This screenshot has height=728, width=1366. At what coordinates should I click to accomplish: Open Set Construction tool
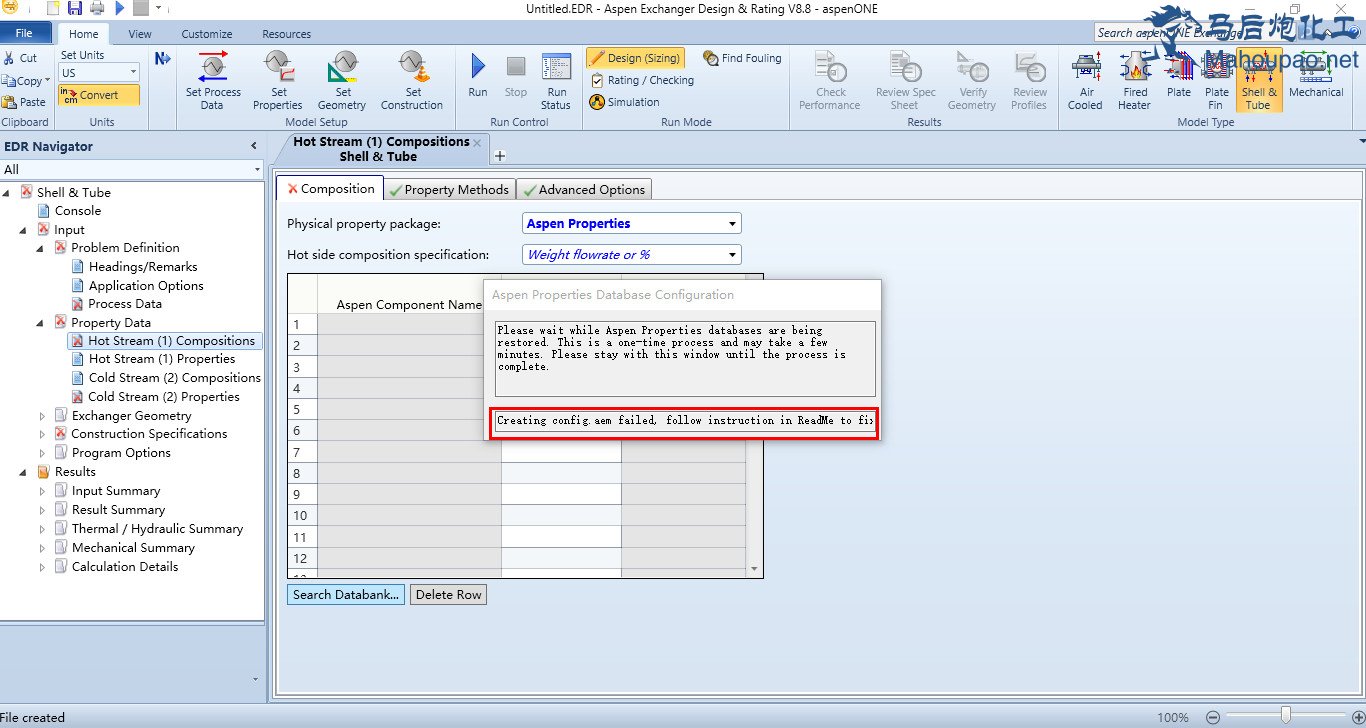coord(412,80)
